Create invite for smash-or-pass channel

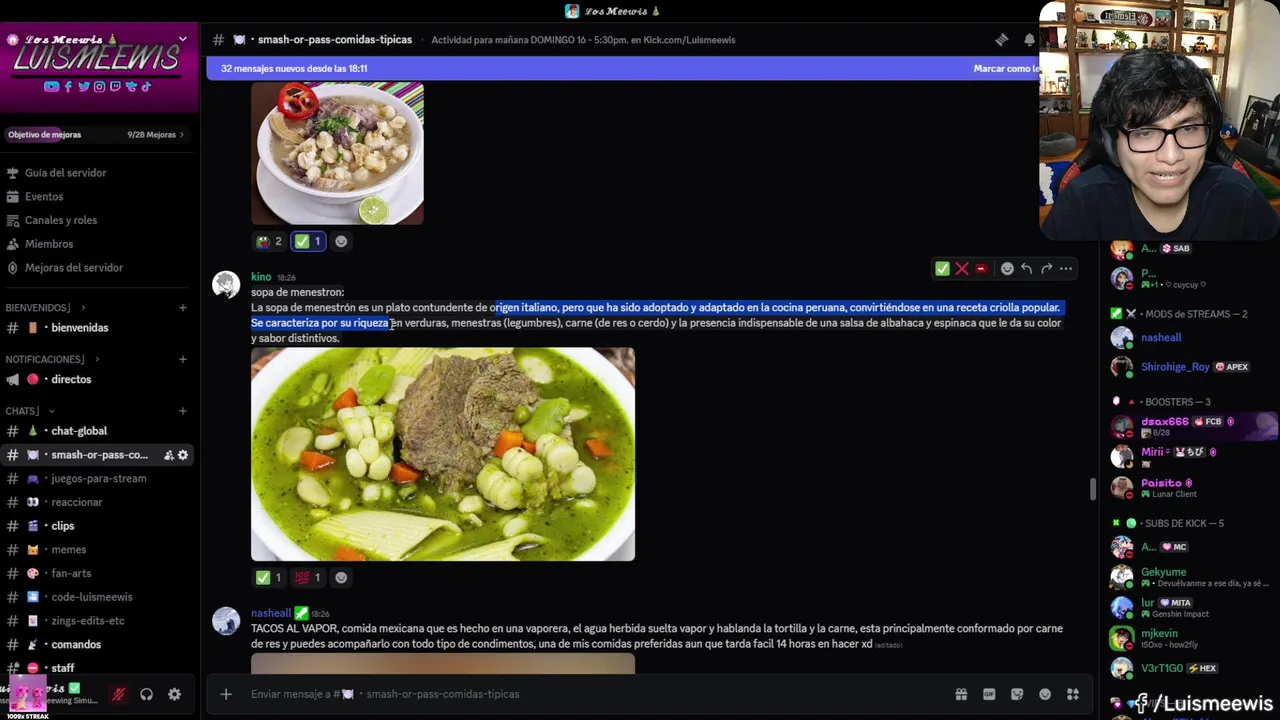(168, 455)
